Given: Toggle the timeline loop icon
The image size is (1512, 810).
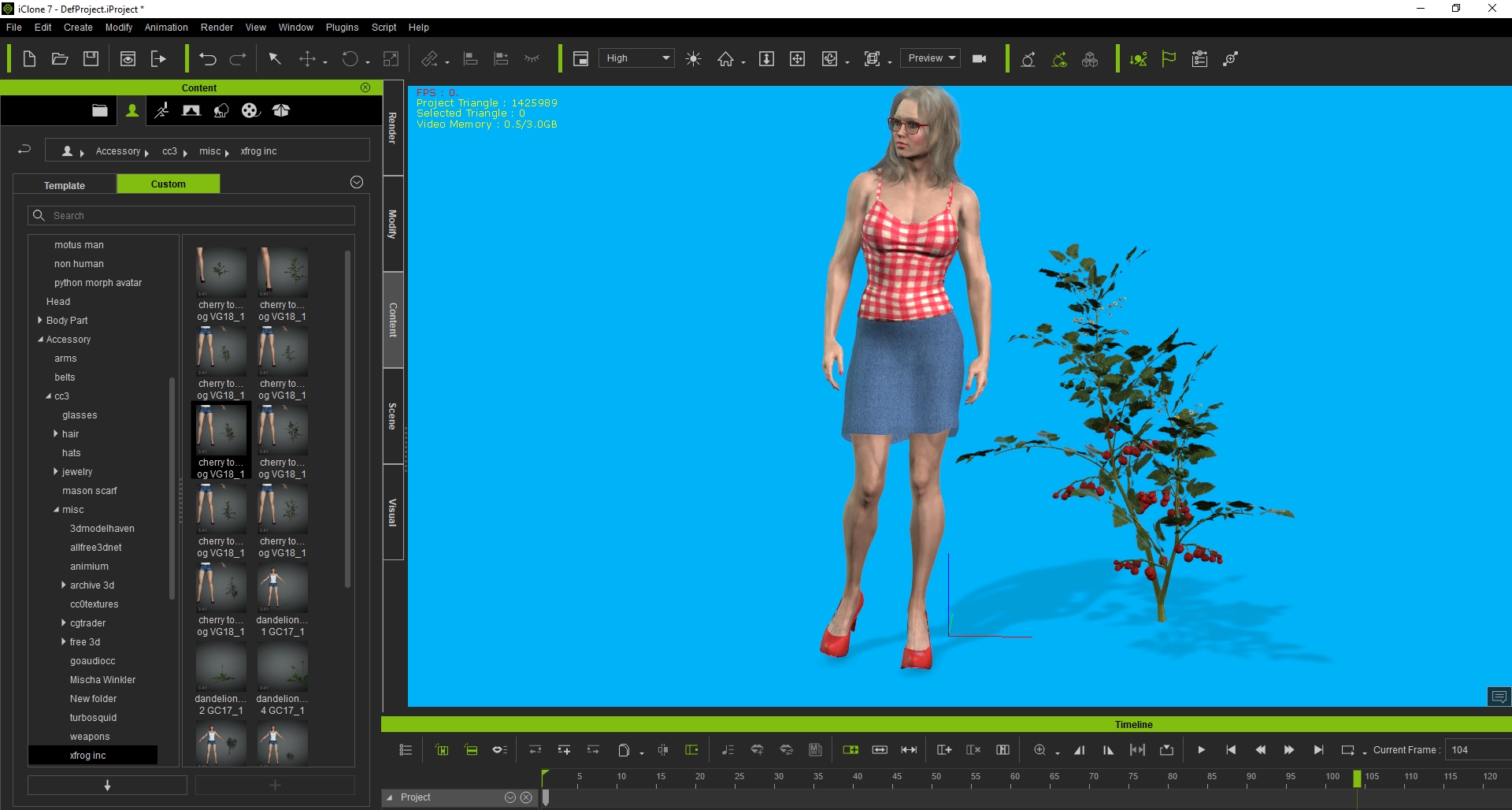Looking at the screenshot, I should tap(1347, 750).
